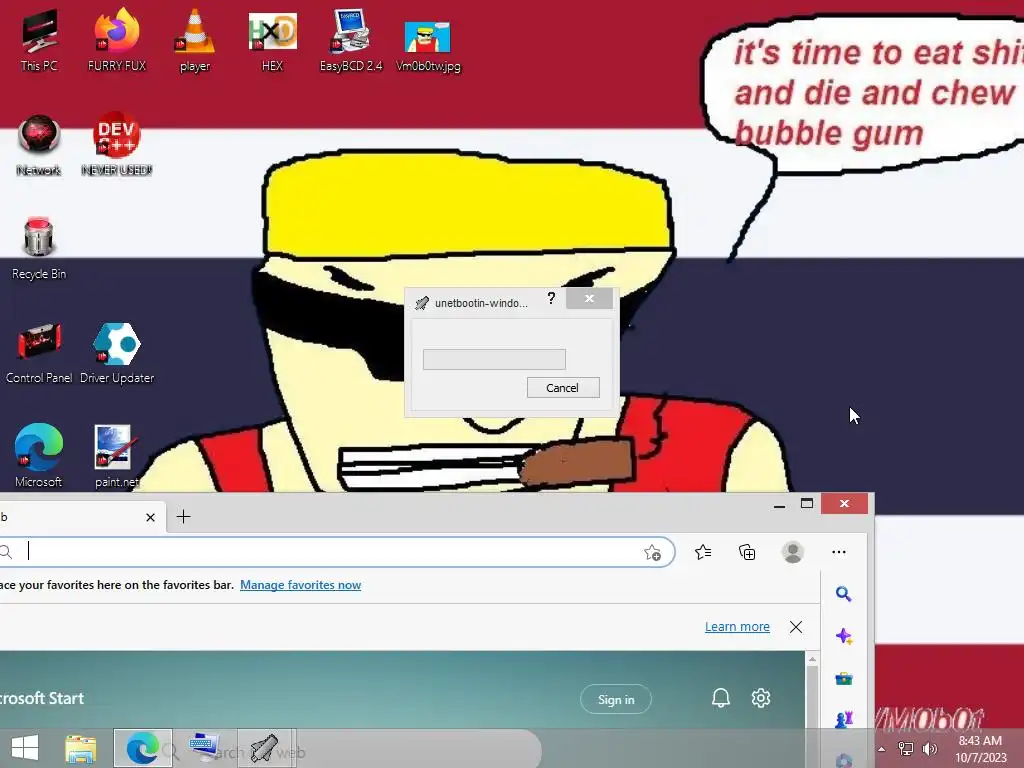Open the Control Panel desktop icon

[39, 351]
